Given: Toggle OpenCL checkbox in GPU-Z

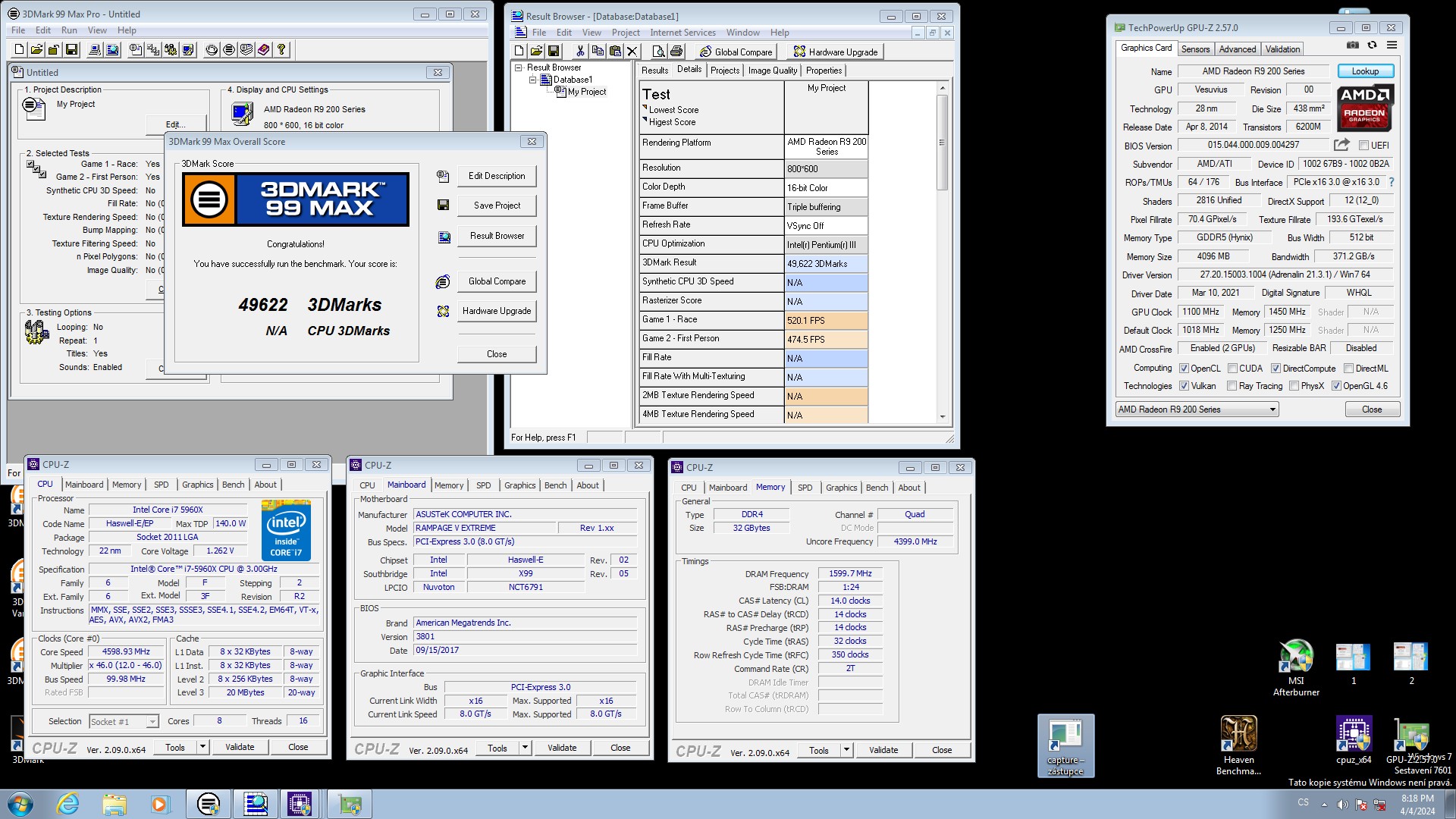Looking at the screenshot, I should (x=1184, y=369).
